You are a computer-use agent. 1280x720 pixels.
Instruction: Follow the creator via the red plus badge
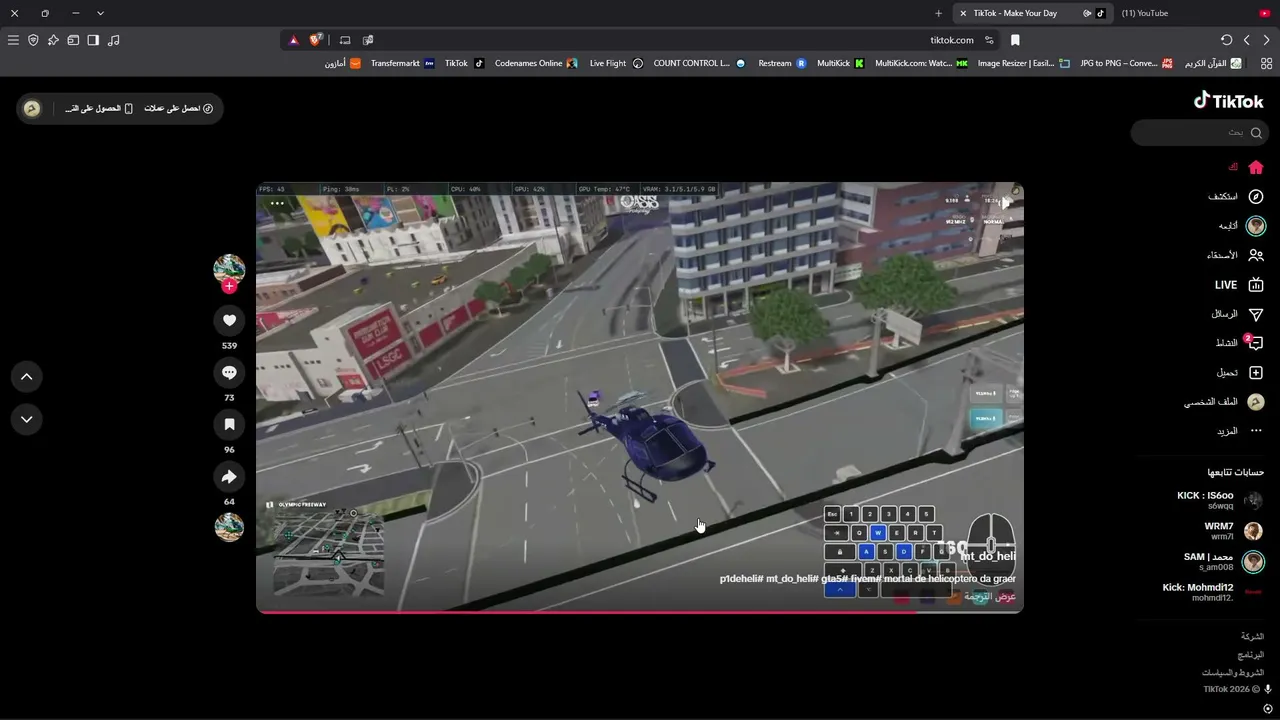tap(229, 286)
